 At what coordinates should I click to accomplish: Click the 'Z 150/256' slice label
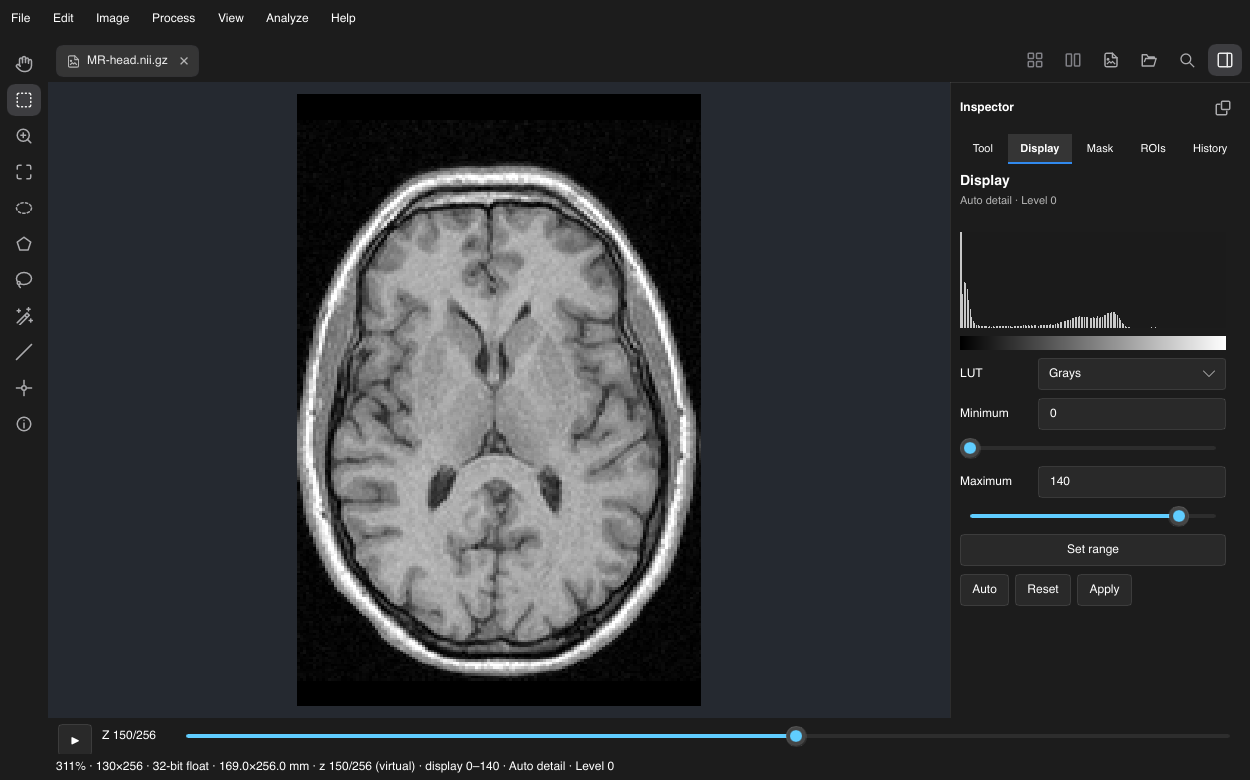[129, 735]
